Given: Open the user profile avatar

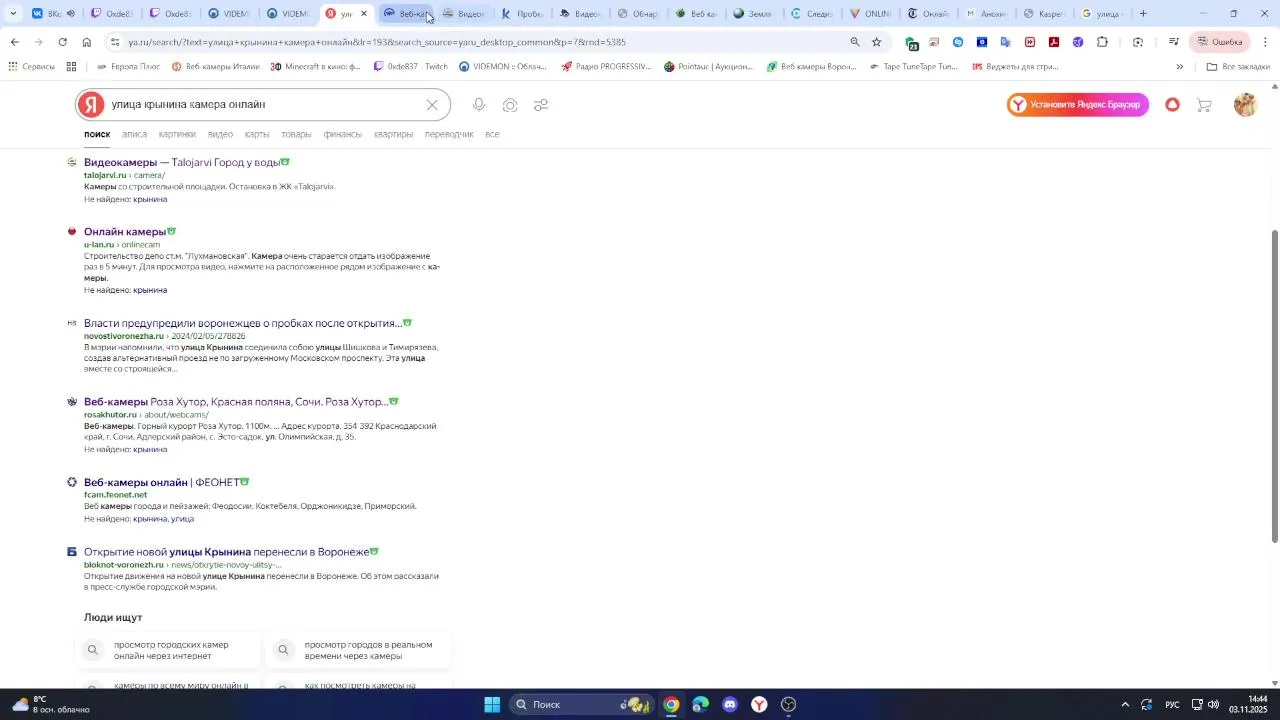Looking at the screenshot, I should [1245, 105].
